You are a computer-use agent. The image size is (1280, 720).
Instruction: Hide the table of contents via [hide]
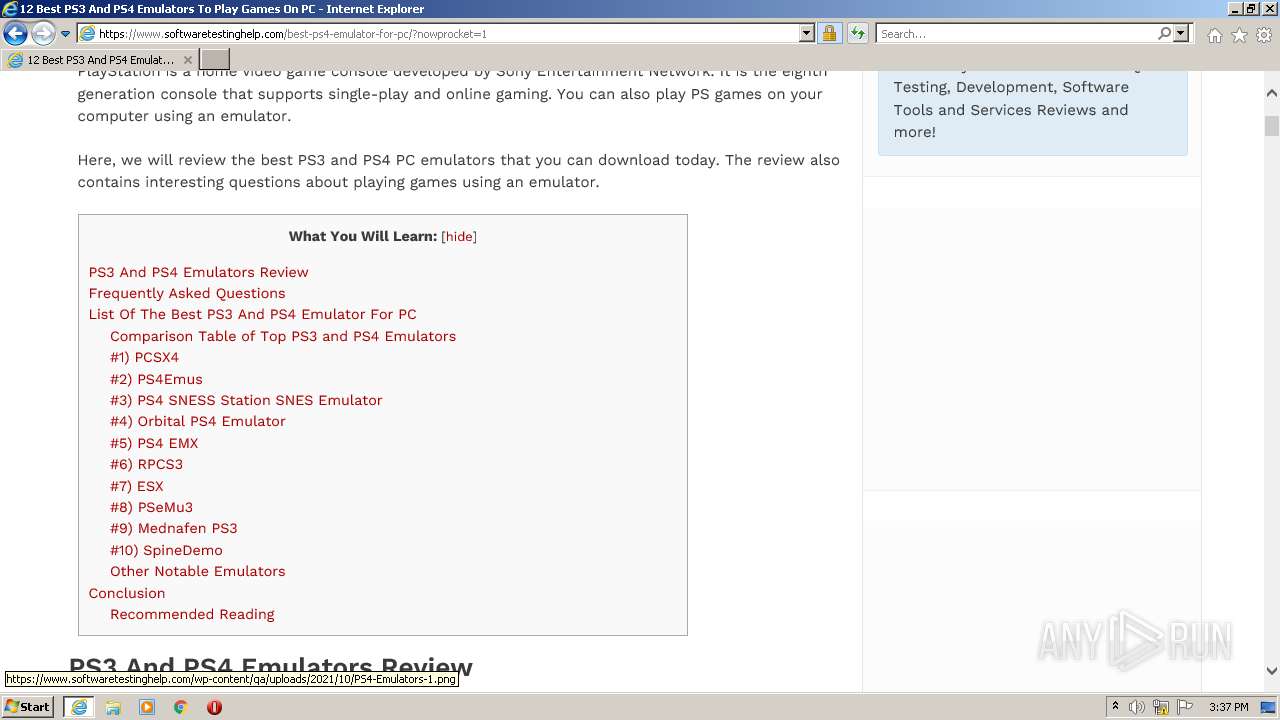tap(459, 237)
